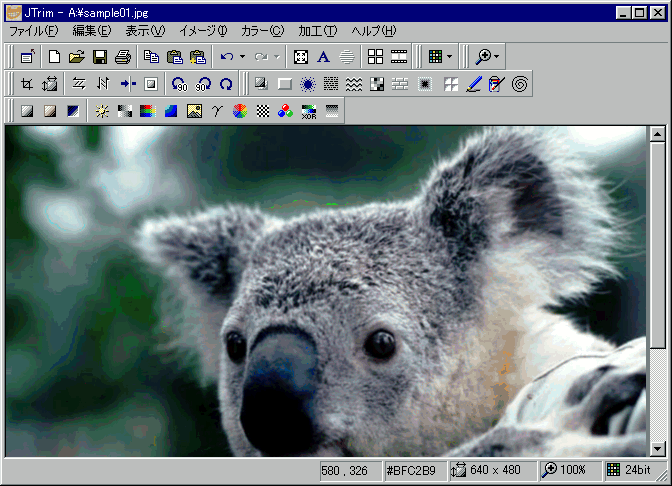Open the ファイル(F) menu

(33, 31)
